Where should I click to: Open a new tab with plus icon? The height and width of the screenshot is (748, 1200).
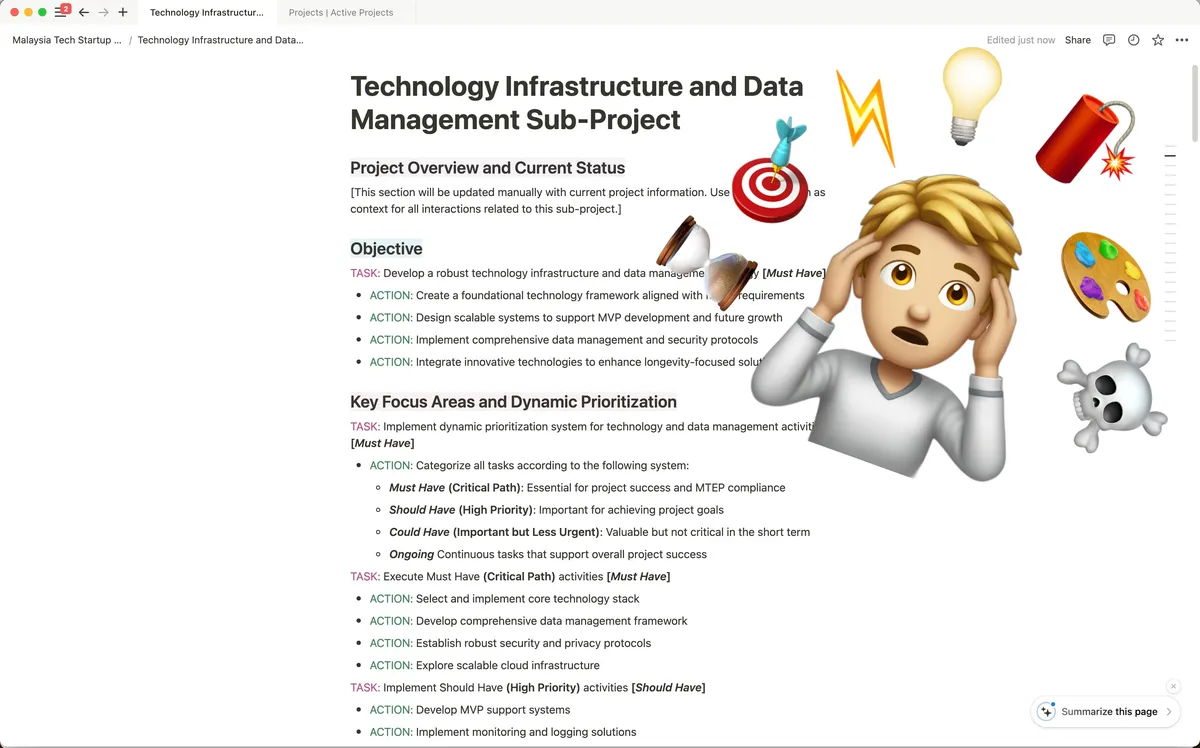[123, 13]
